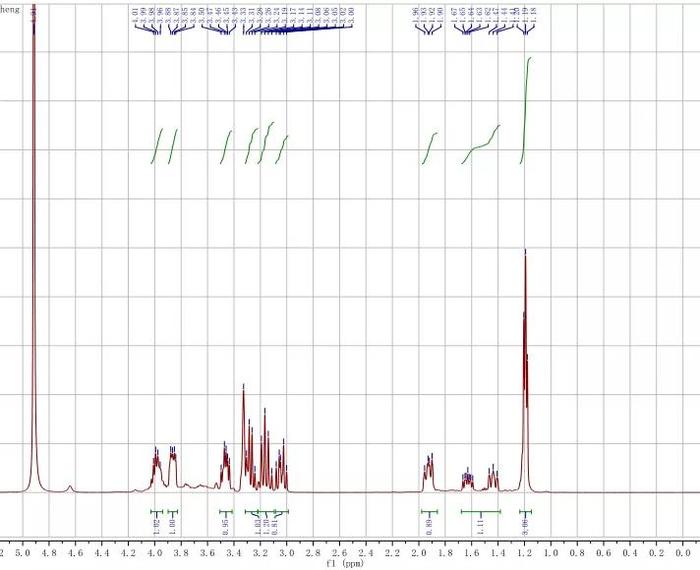This screenshot has width=700, height=570.
Task: Select the multiplet at 3.98 ppm
Action: (x=156, y=469)
